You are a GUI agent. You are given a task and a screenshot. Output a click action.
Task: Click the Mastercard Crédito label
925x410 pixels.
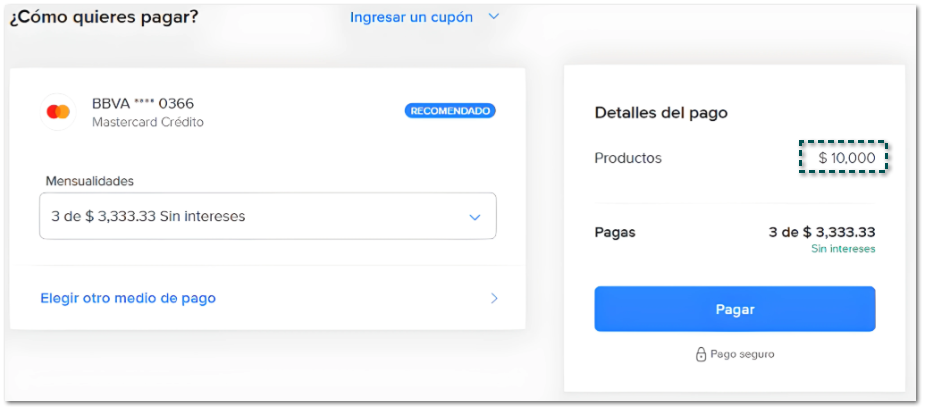coord(147,122)
